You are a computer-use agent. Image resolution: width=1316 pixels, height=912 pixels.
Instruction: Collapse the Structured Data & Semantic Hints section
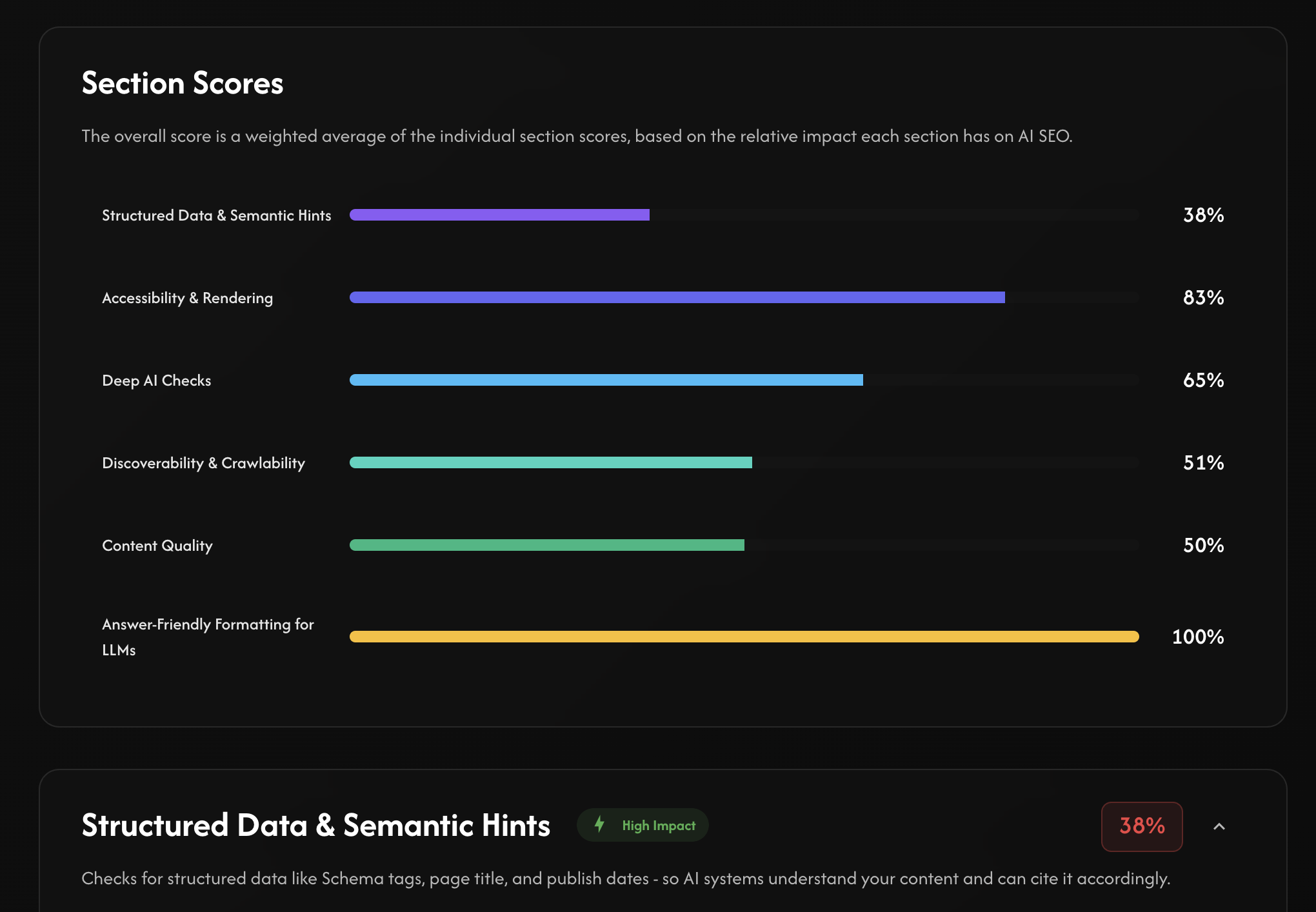(1219, 826)
